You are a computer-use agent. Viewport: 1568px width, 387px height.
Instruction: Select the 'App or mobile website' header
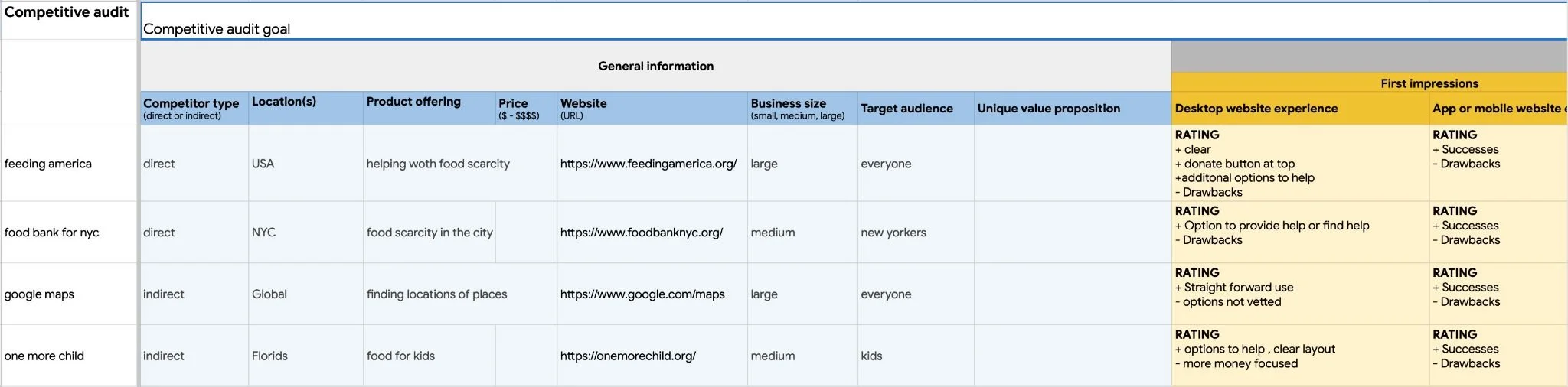click(1498, 109)
